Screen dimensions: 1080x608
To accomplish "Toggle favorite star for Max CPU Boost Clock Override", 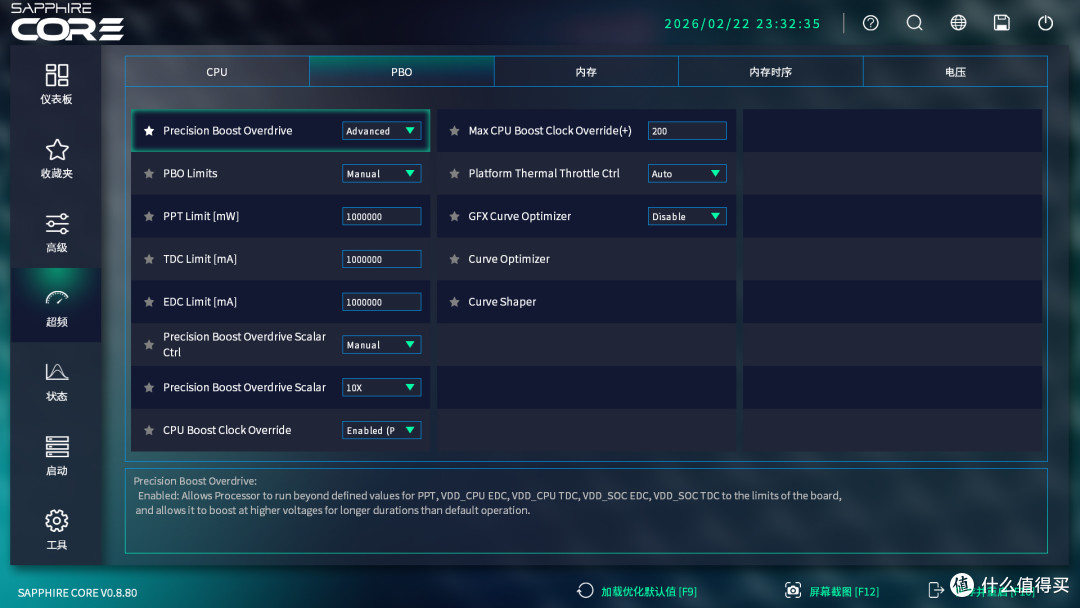I will 455,131.
